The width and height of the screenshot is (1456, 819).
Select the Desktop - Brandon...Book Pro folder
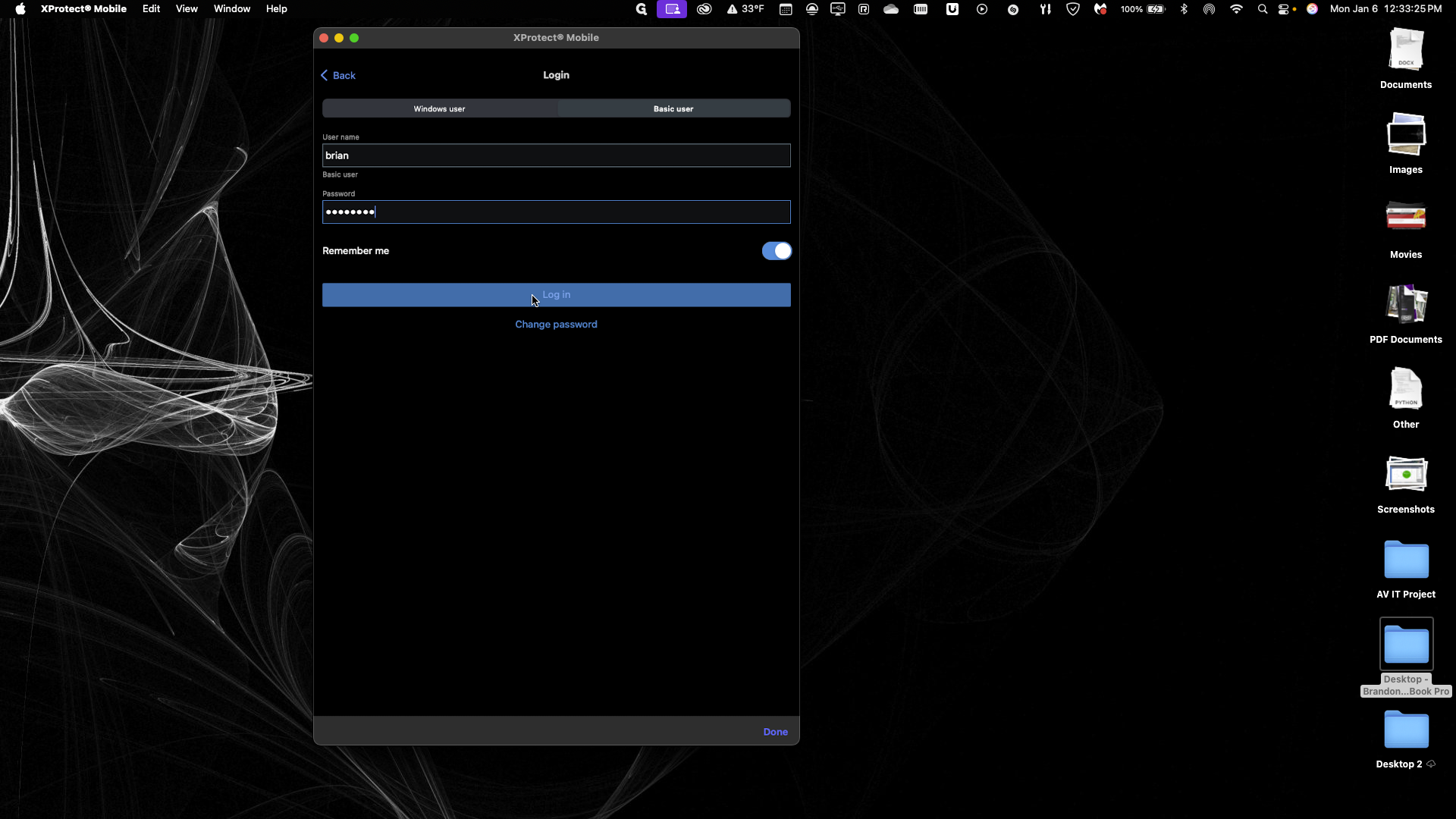[1406, 657]
